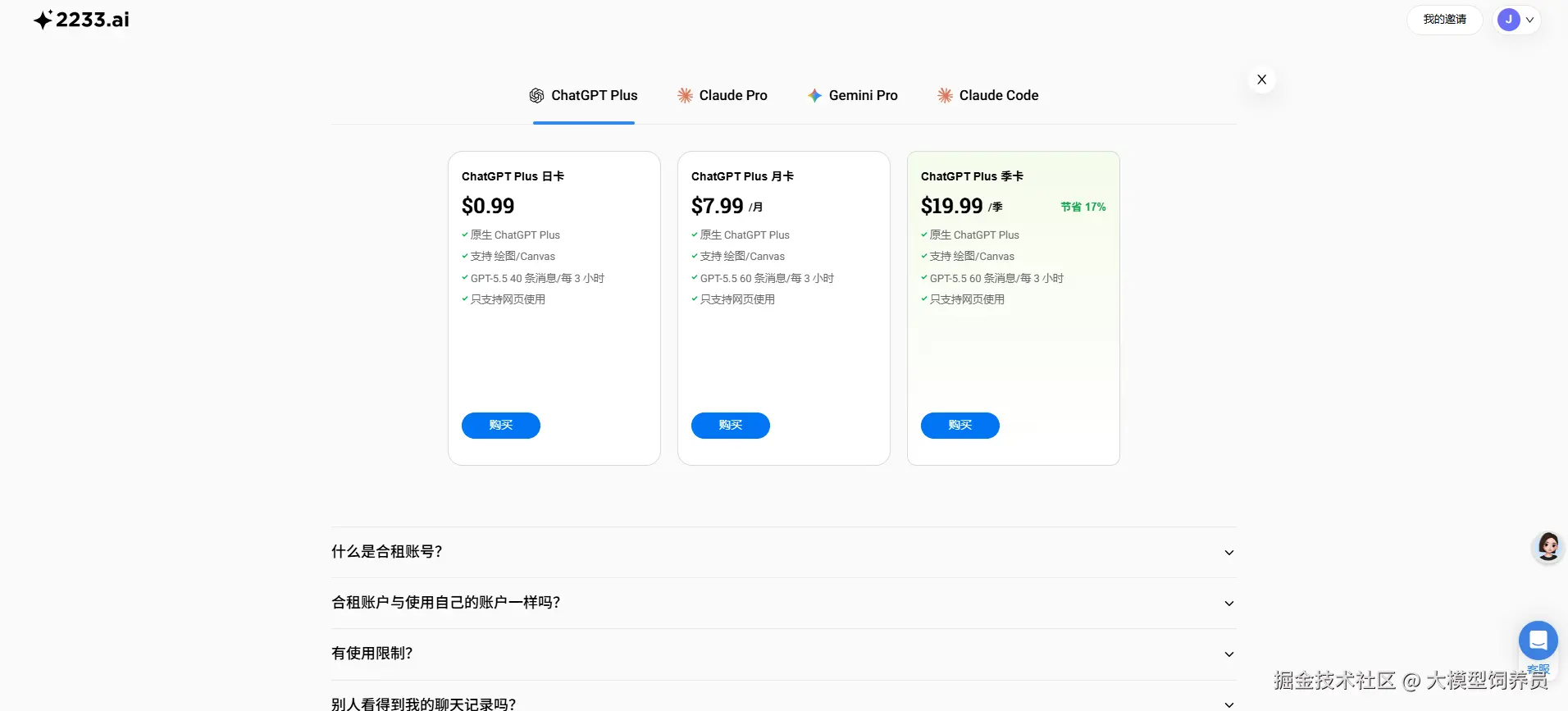Switch to the Gemini Pro tab
1568x711 pixels.
(x=853, y=95)
